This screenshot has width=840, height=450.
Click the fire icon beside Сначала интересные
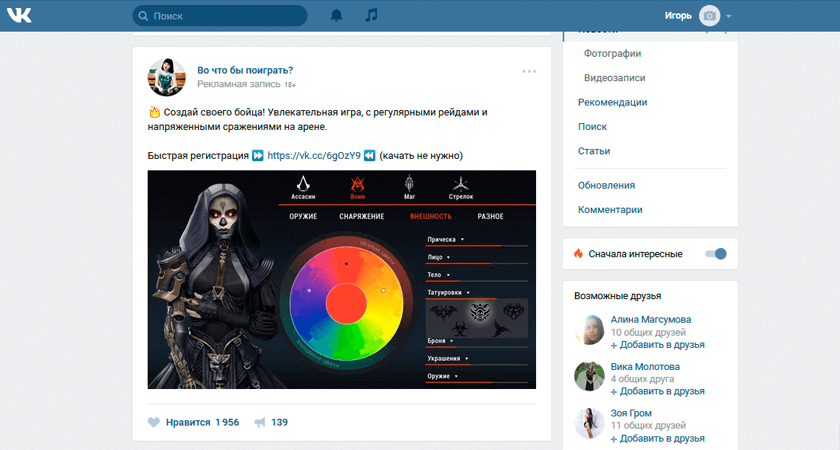[578, 253]
